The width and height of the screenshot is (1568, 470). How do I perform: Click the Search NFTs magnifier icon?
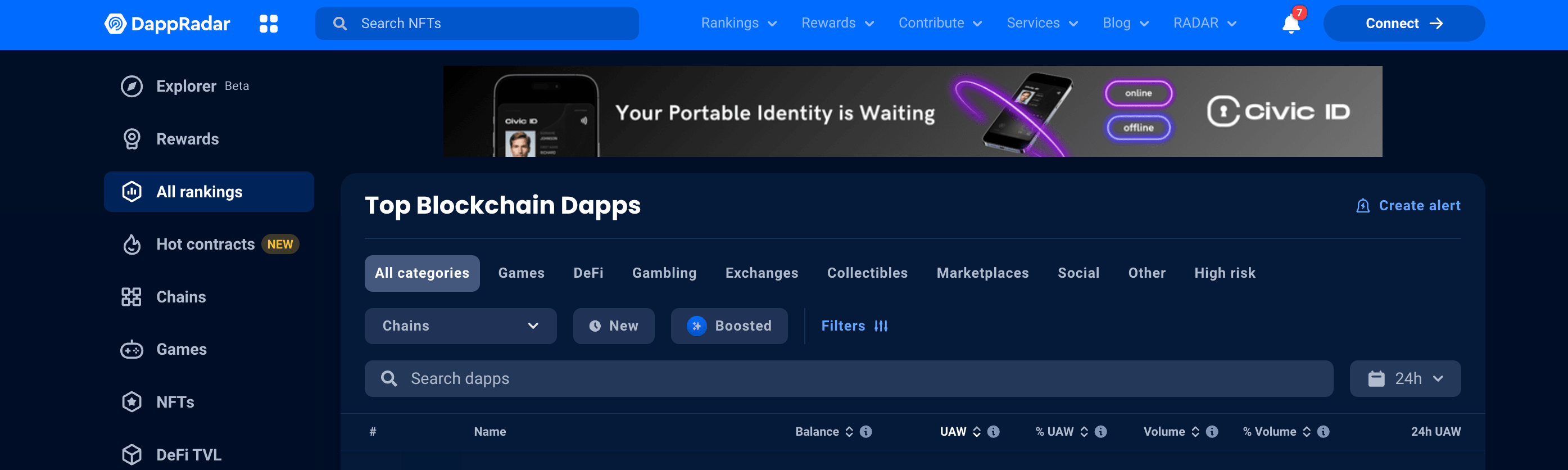[339, 24]
